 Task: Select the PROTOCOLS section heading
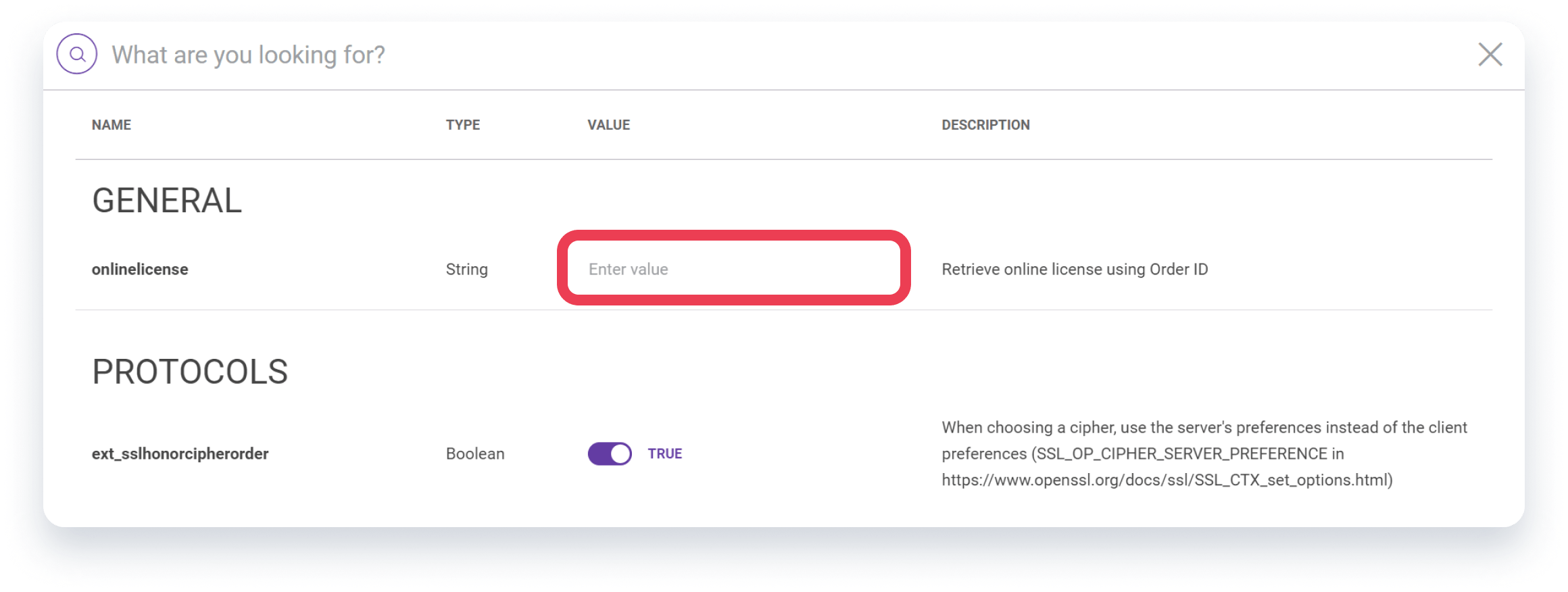(x=190, y=372)
